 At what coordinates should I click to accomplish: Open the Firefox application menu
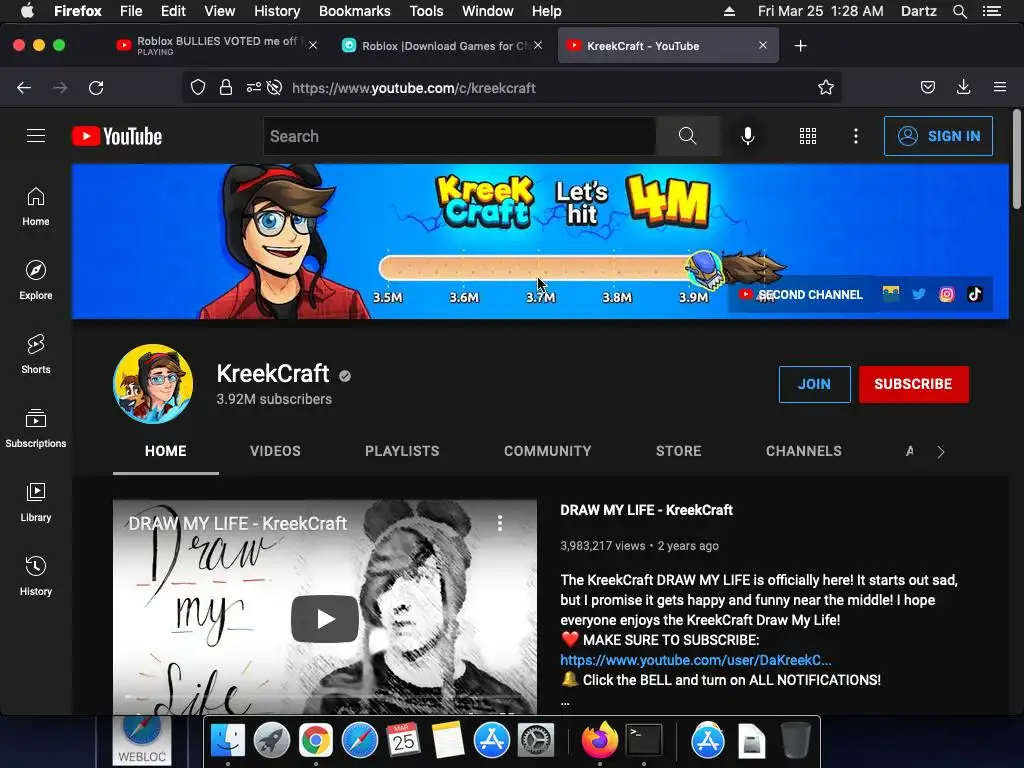(x=999, y=88)
